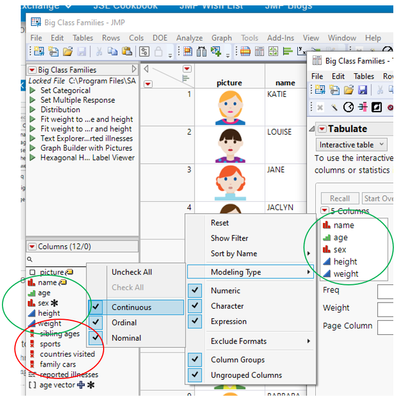399x400 pixels.
Task: Click Uncheck All in the submenu
Action: pyautogui.click(x=132, y=272)
